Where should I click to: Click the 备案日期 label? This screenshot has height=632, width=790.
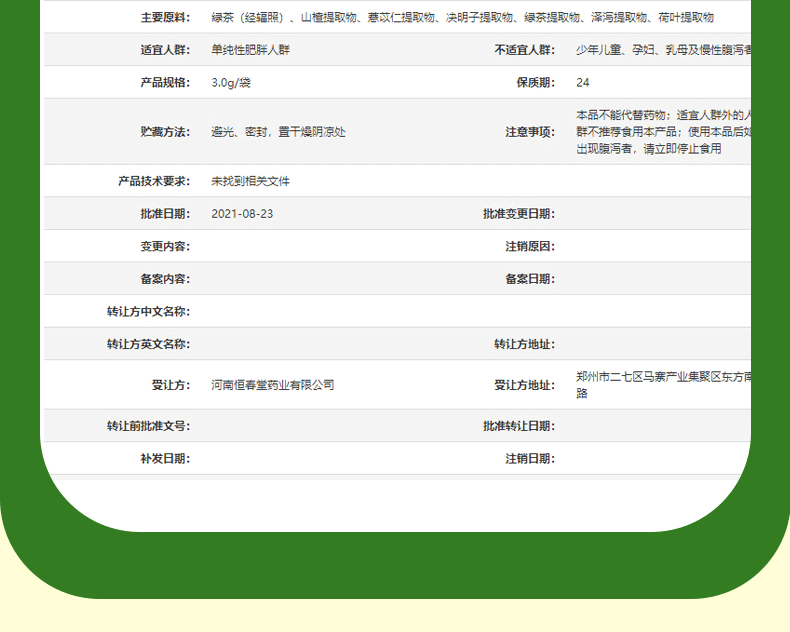[x=530, y=279]
